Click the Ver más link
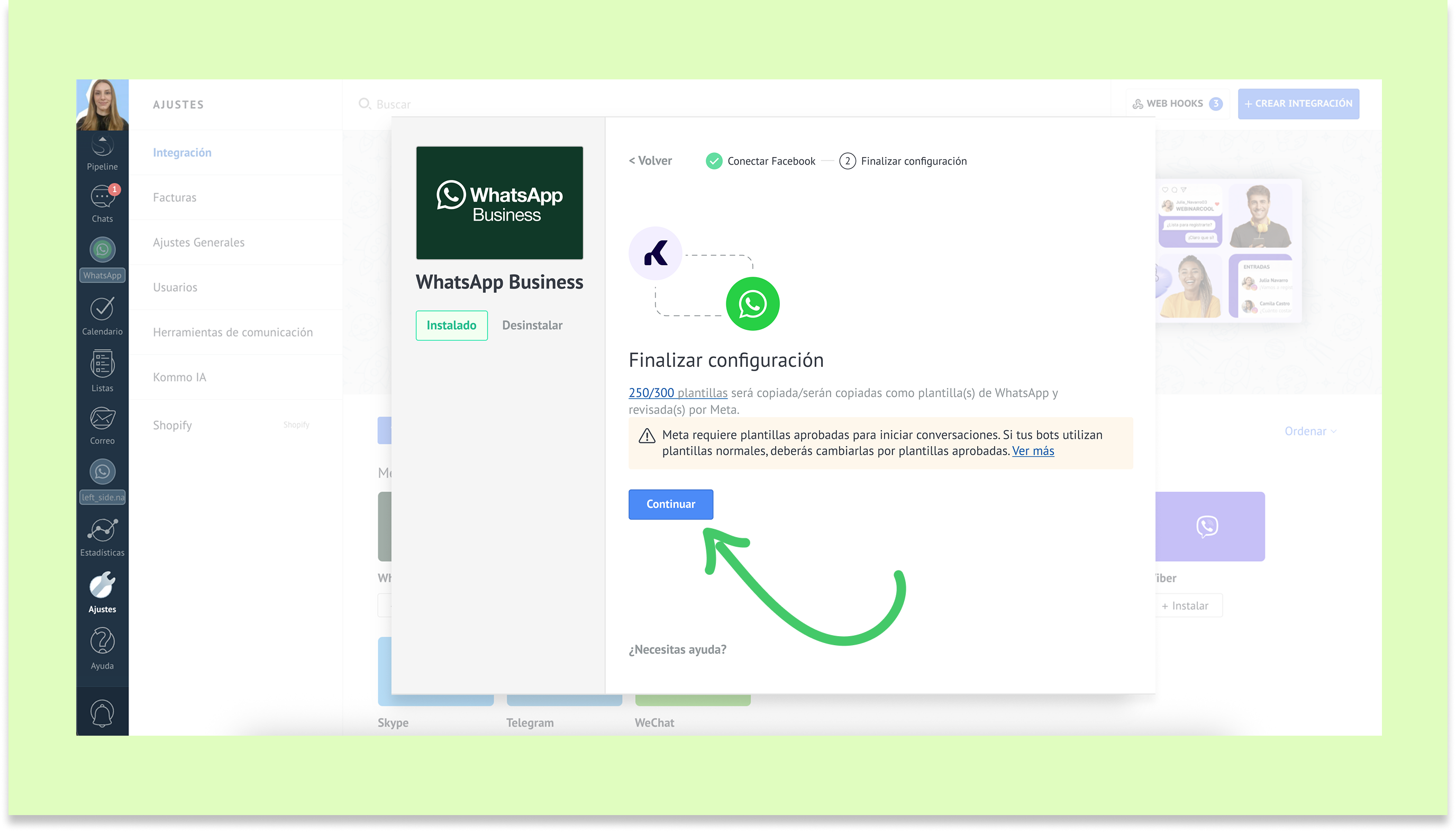 pyautogui.click(x=1033, y=451)
